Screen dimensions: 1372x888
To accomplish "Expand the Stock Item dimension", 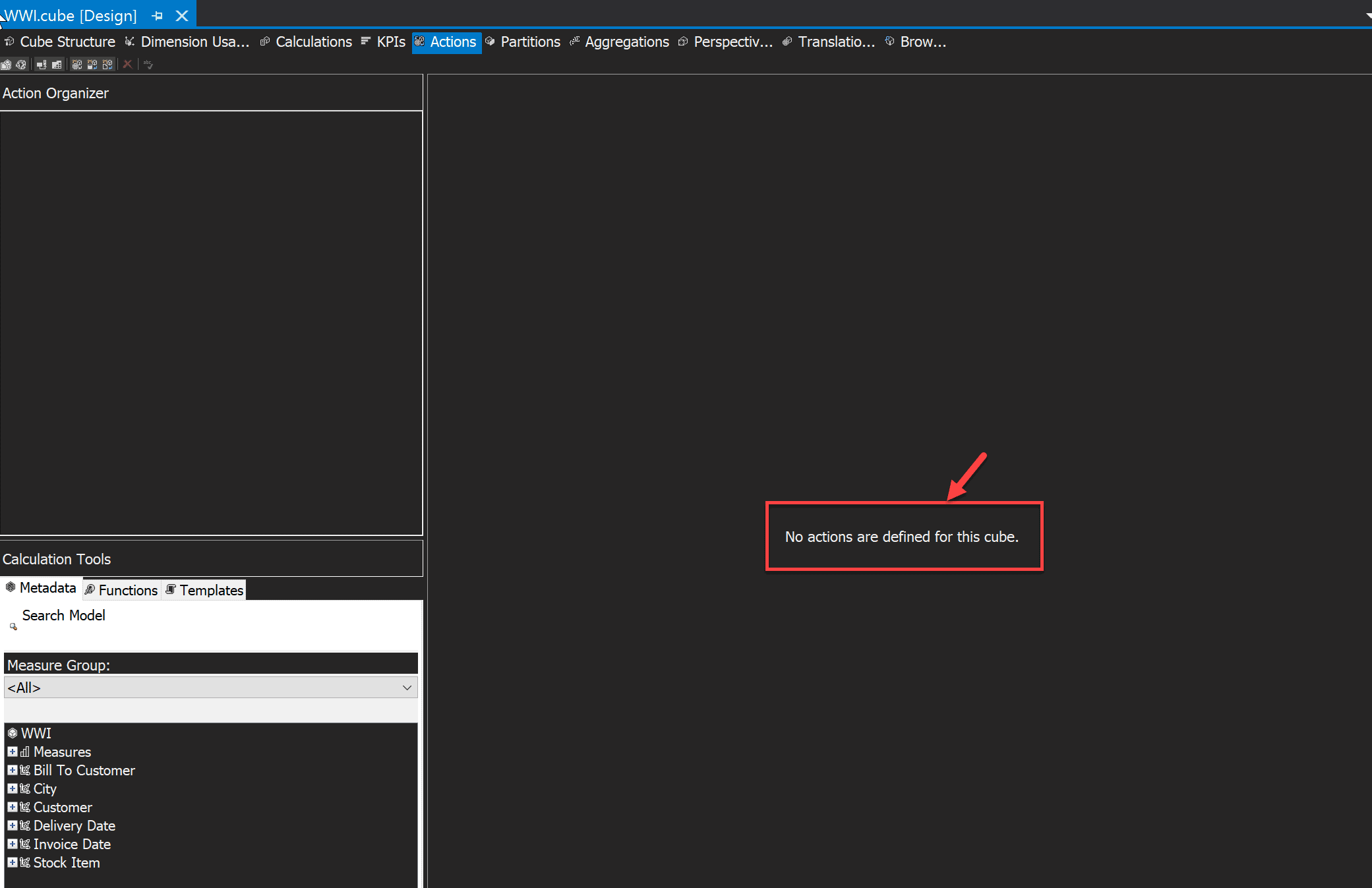I will tap(12, 862).
